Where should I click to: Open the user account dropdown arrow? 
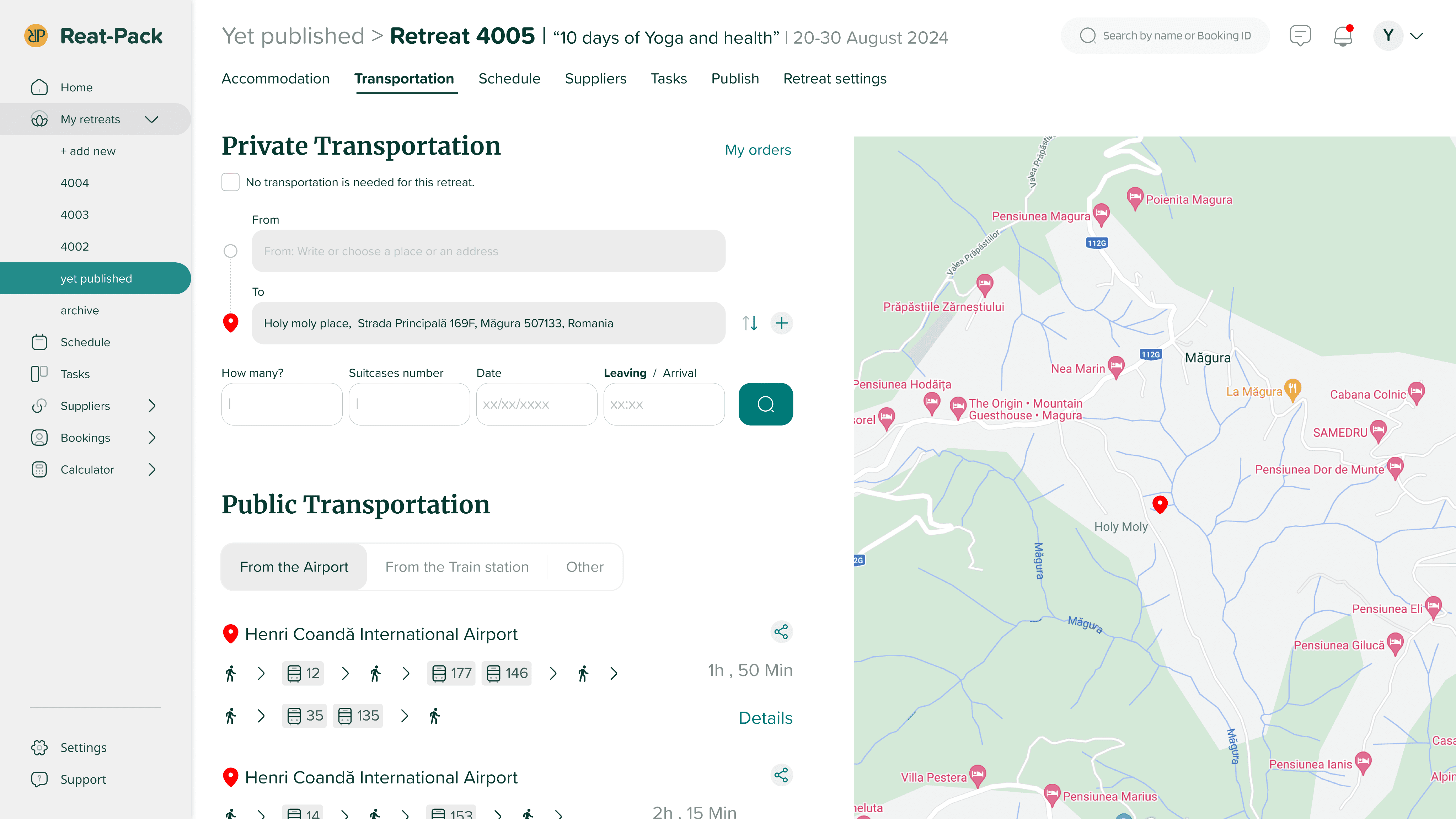(1417, 36)
